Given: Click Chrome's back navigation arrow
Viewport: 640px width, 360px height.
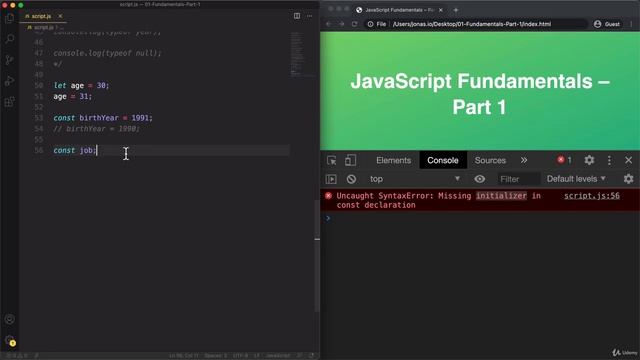Looking at the screenshot, I should [x=329, y=24].
